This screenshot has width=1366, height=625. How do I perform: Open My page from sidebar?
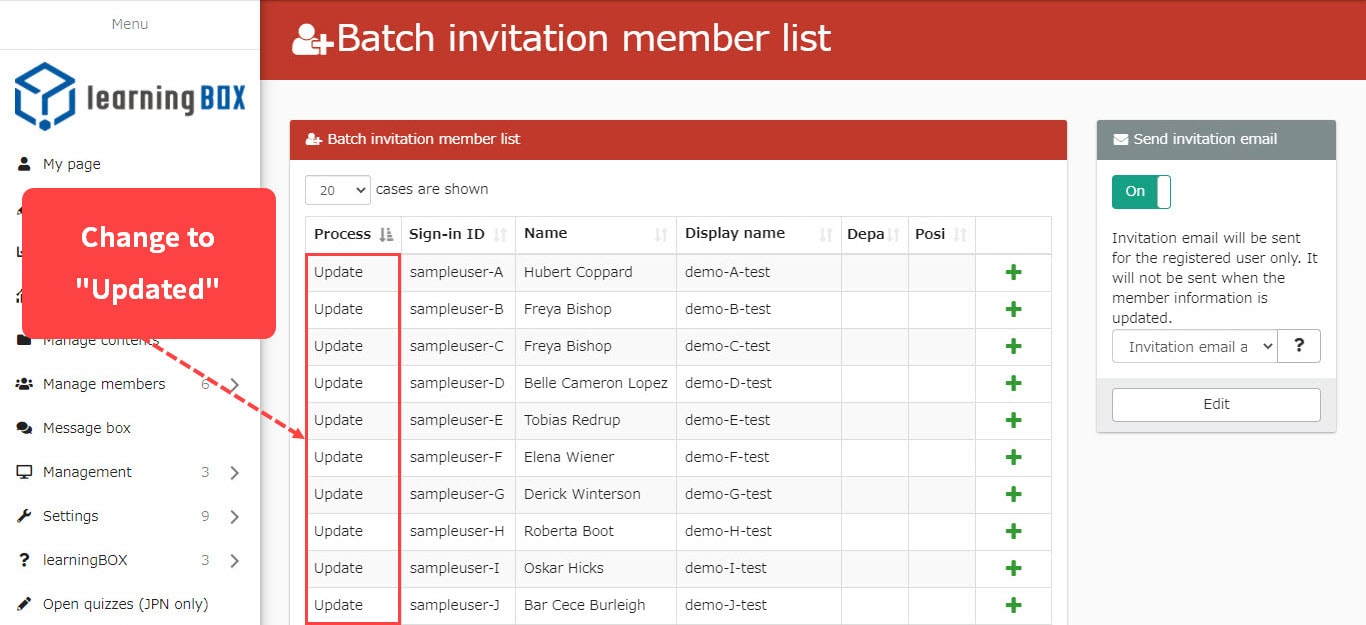[x=71, y=164]
